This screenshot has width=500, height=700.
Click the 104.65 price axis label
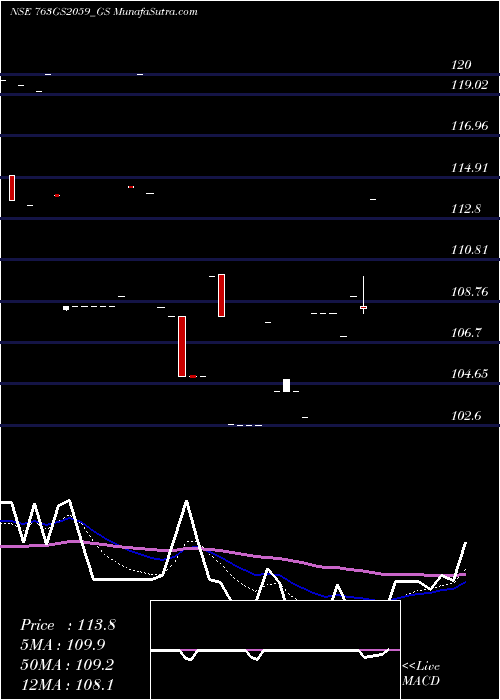tap(469, 374)
